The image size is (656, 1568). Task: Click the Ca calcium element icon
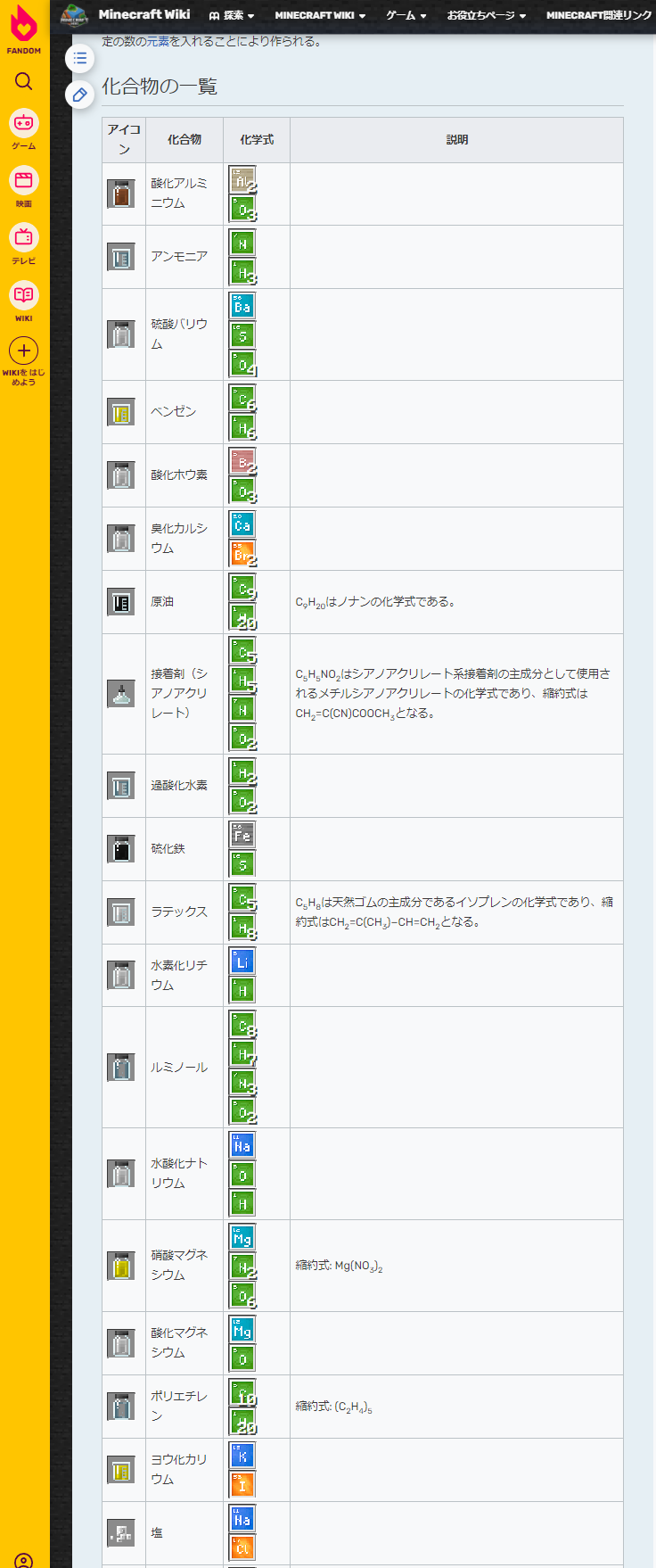242,524
